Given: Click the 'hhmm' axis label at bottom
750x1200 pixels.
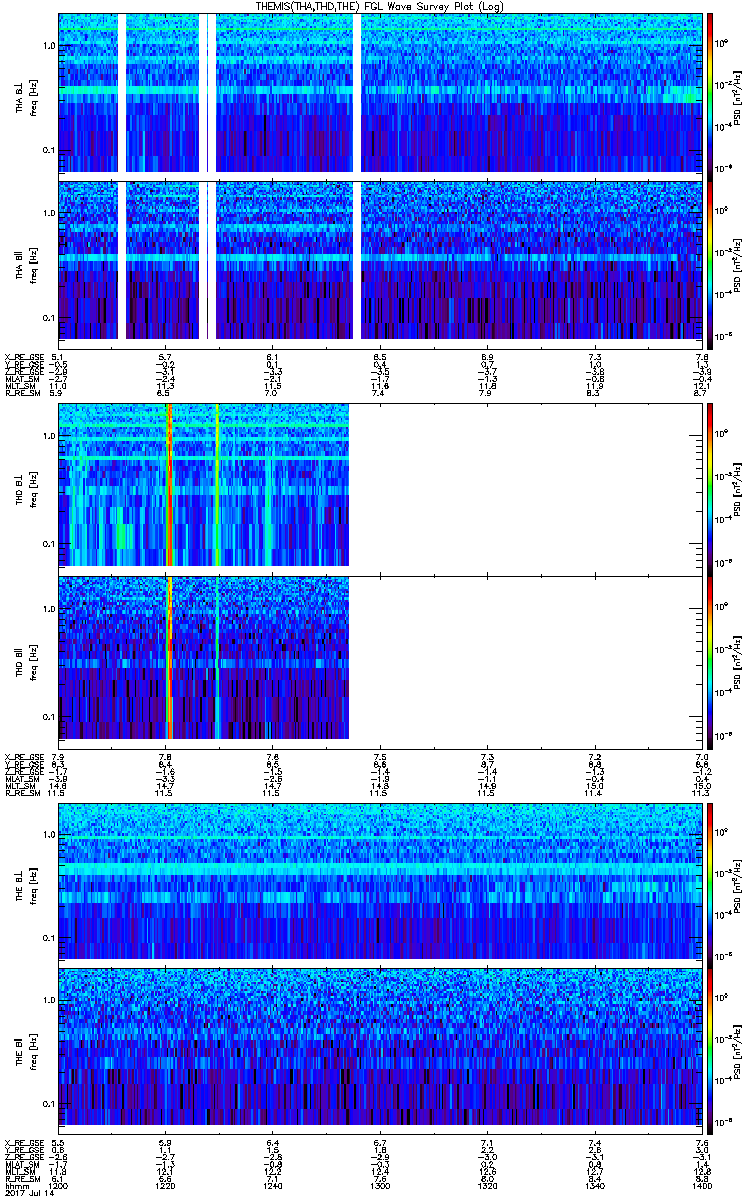Looking at the screenshot, I should point(15,1187).
